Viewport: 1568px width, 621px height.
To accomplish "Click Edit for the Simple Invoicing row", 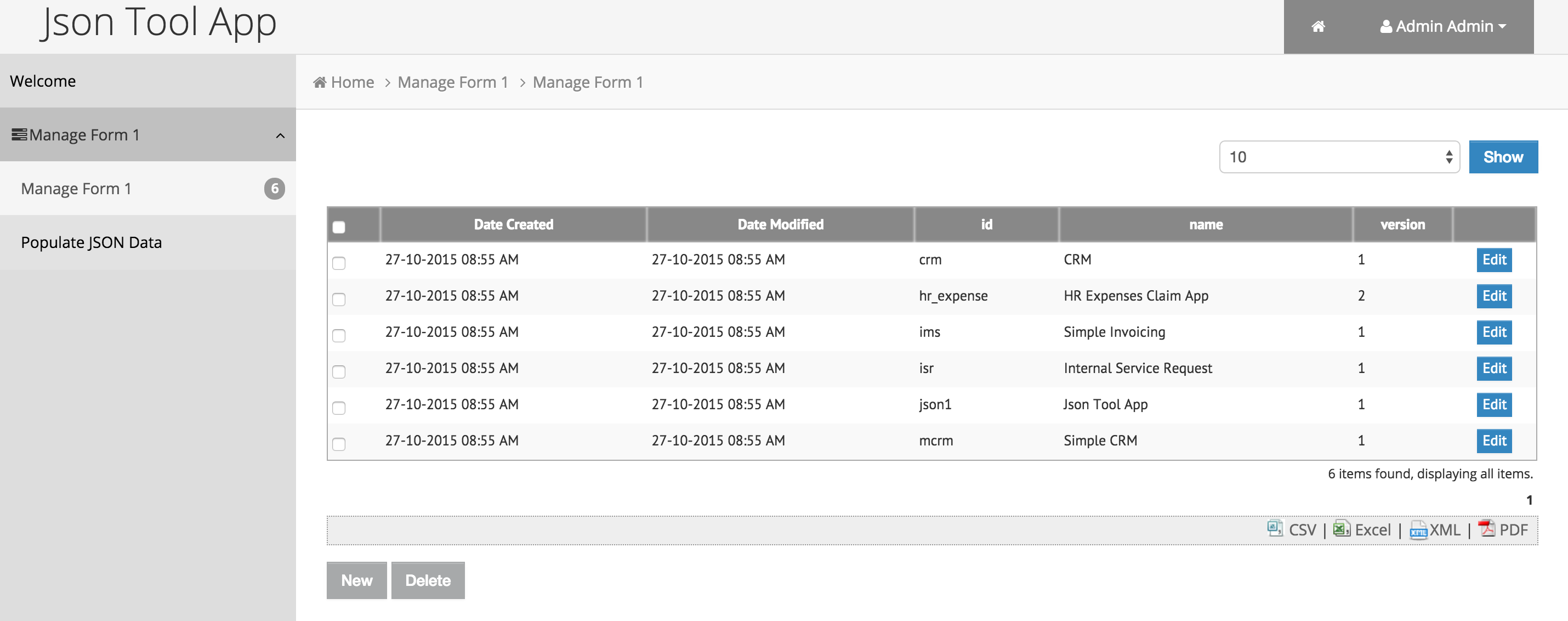I will tap(1494, 332).
